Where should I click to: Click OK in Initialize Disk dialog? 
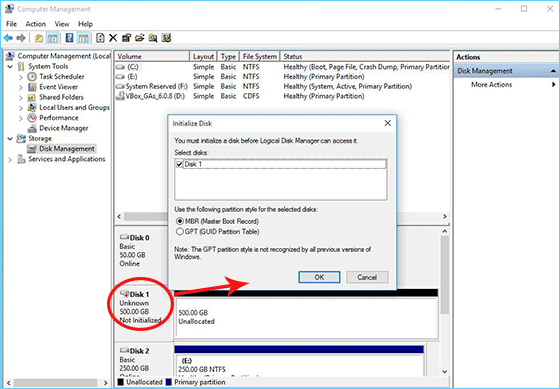(x=319, y=277)
